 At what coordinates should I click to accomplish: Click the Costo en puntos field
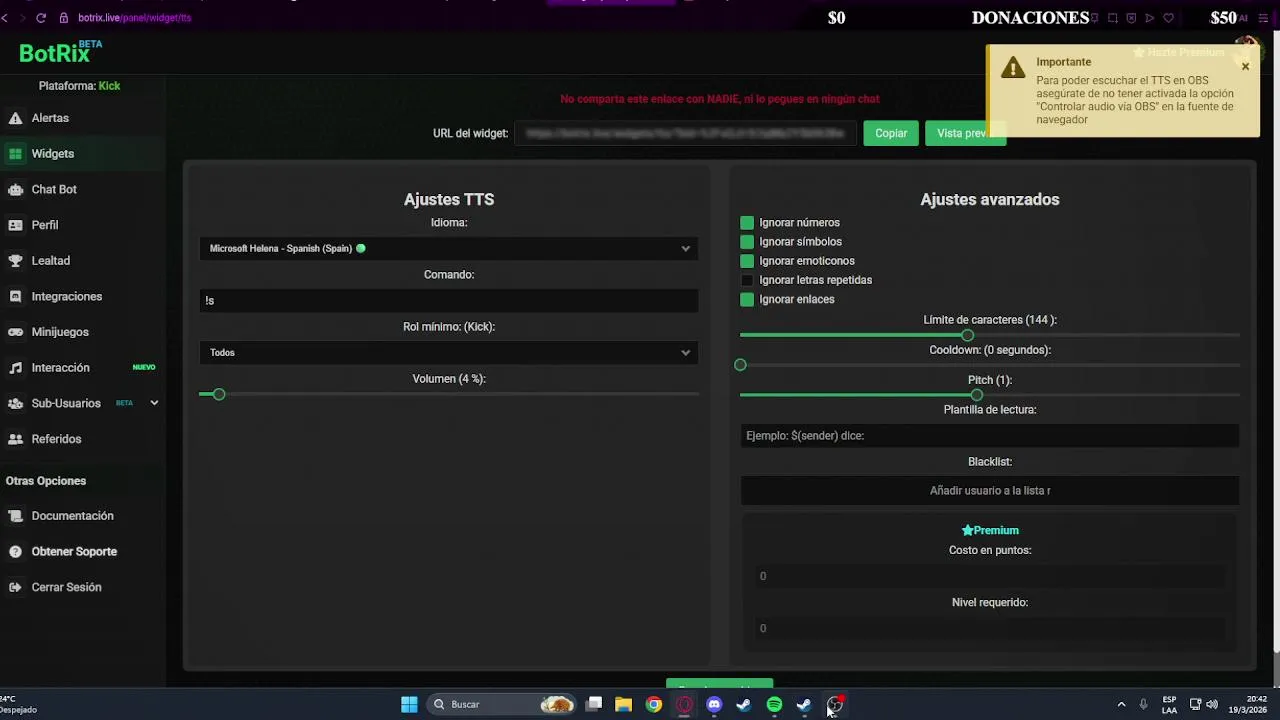coord(990,576)
